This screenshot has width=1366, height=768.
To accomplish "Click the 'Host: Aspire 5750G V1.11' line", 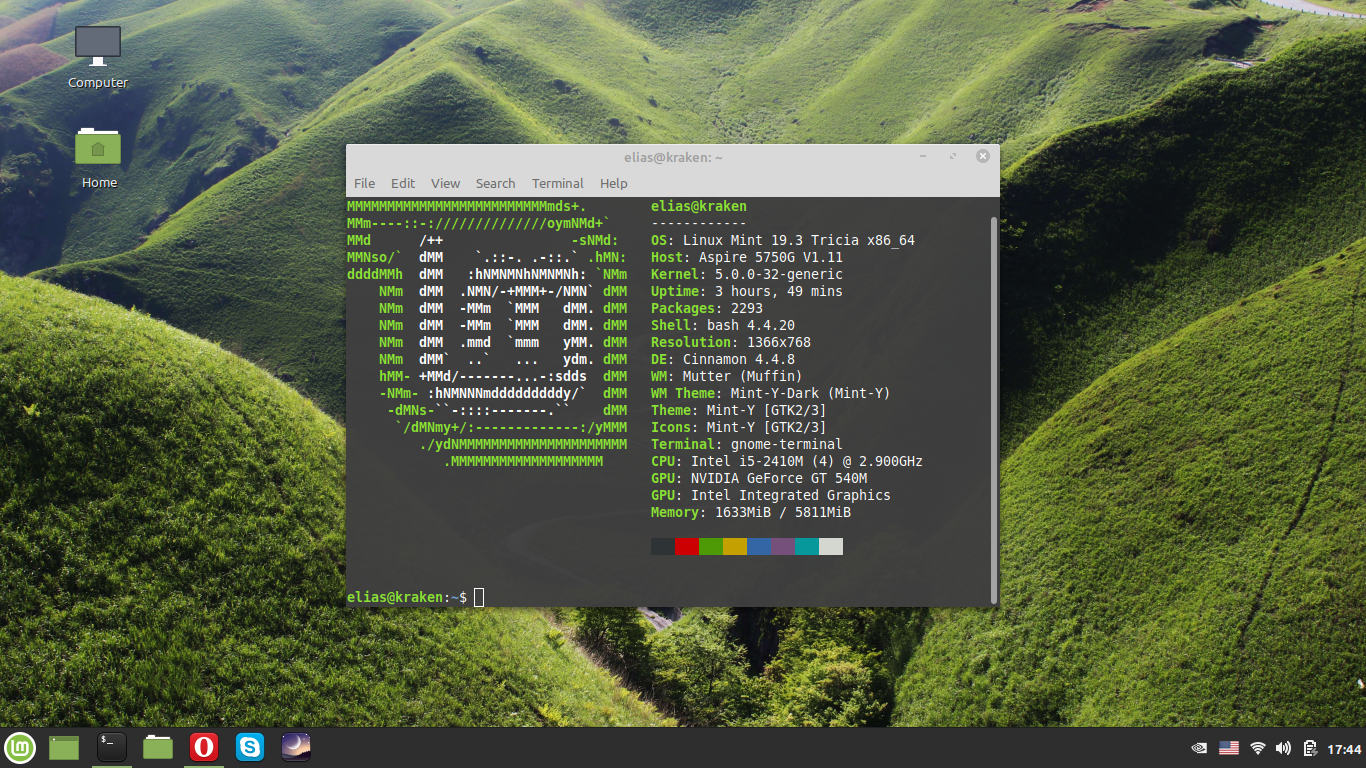I will coord(747,257).
